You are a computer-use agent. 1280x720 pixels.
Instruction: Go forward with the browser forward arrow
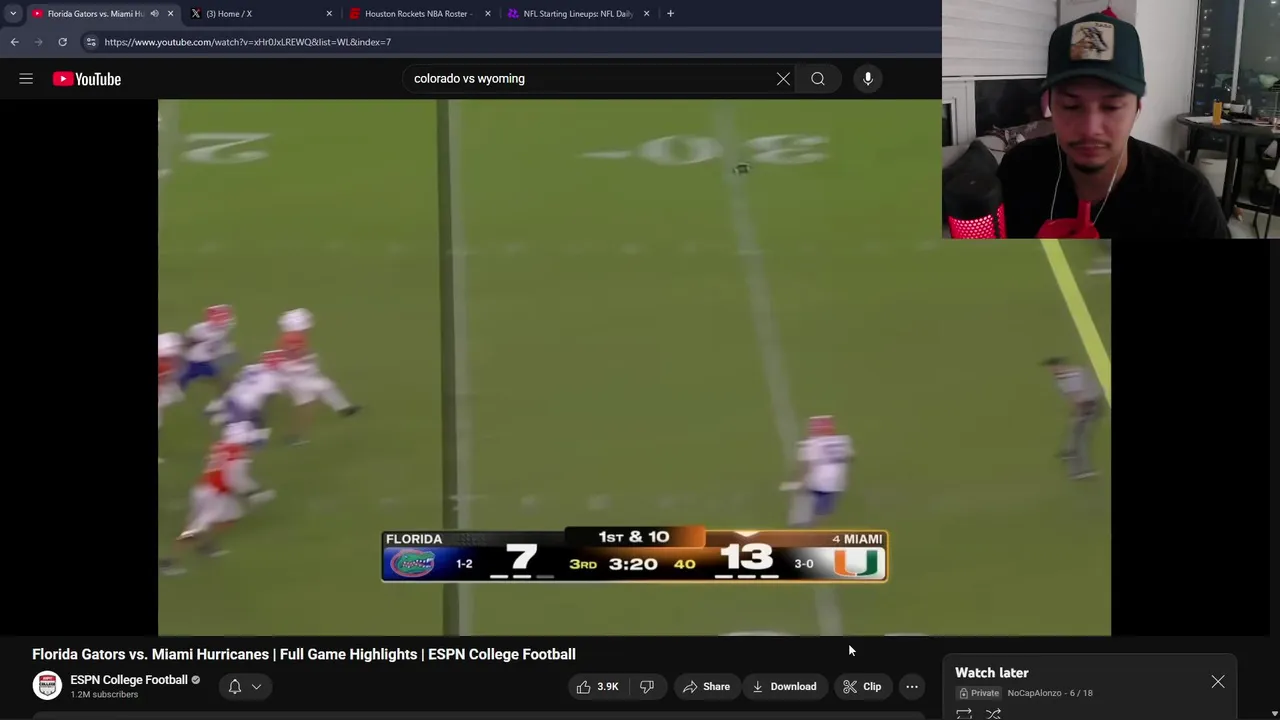38,42
